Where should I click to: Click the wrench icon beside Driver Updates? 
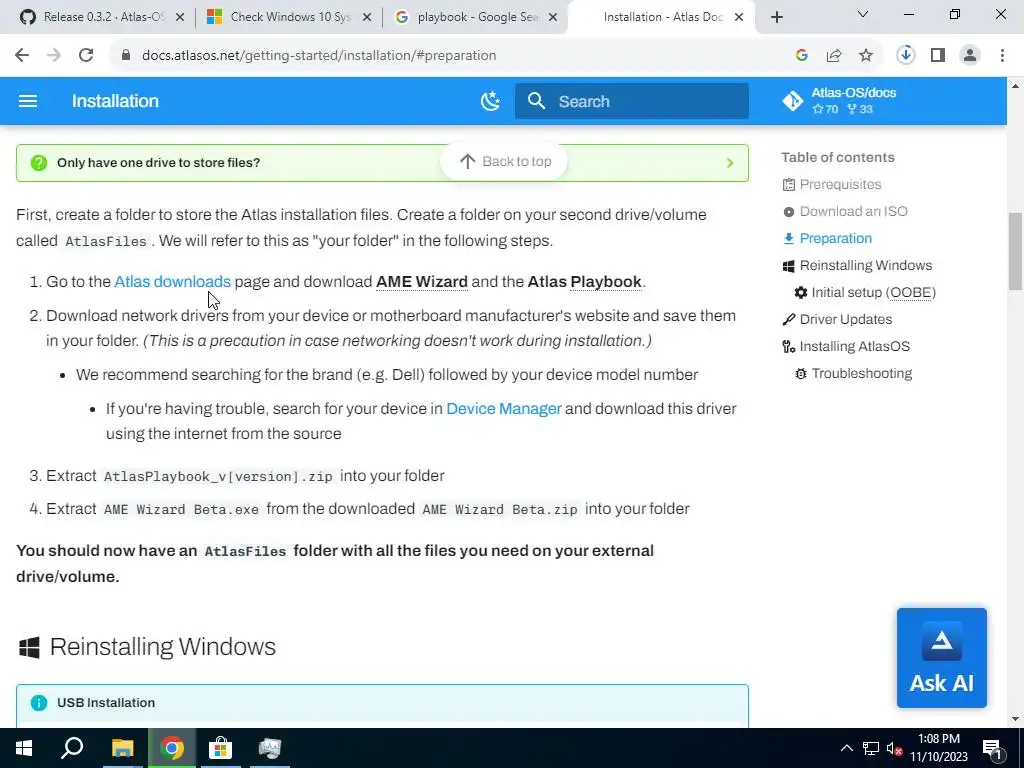click(x=789, y=319)
